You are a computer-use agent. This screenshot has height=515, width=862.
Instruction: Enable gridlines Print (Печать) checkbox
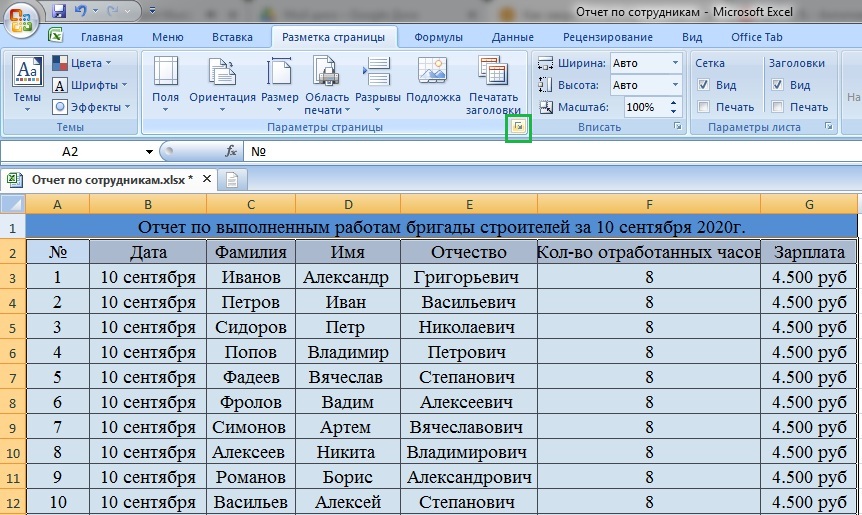click(x=704, y=107)
